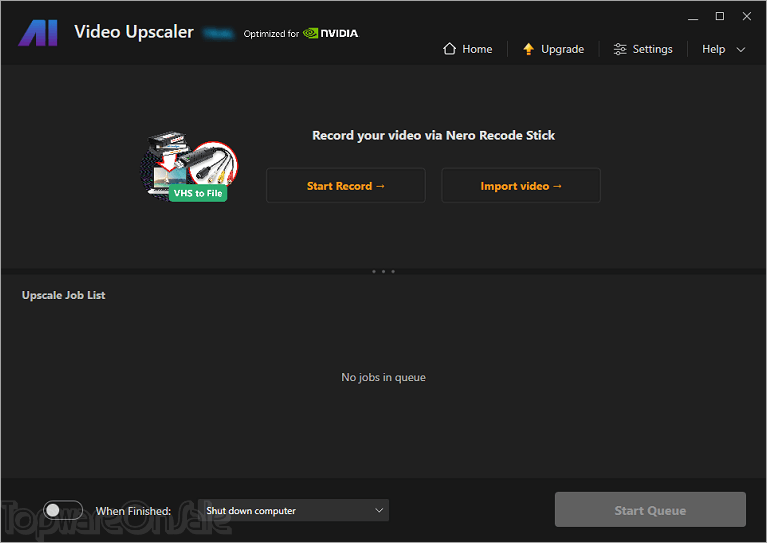Click the Upscale Job List heading
Viewport: 767px width, 543px height.
pos(64,295)
